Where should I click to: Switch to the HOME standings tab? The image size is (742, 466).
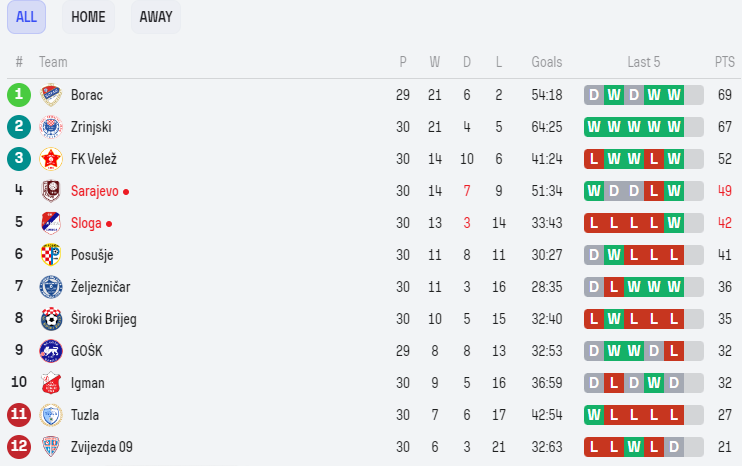coord(88,17)
